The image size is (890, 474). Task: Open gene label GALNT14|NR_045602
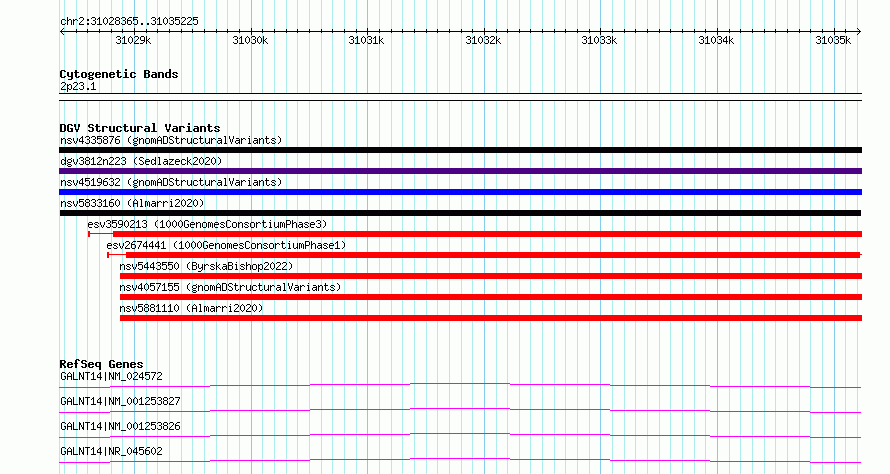point(111,451)
